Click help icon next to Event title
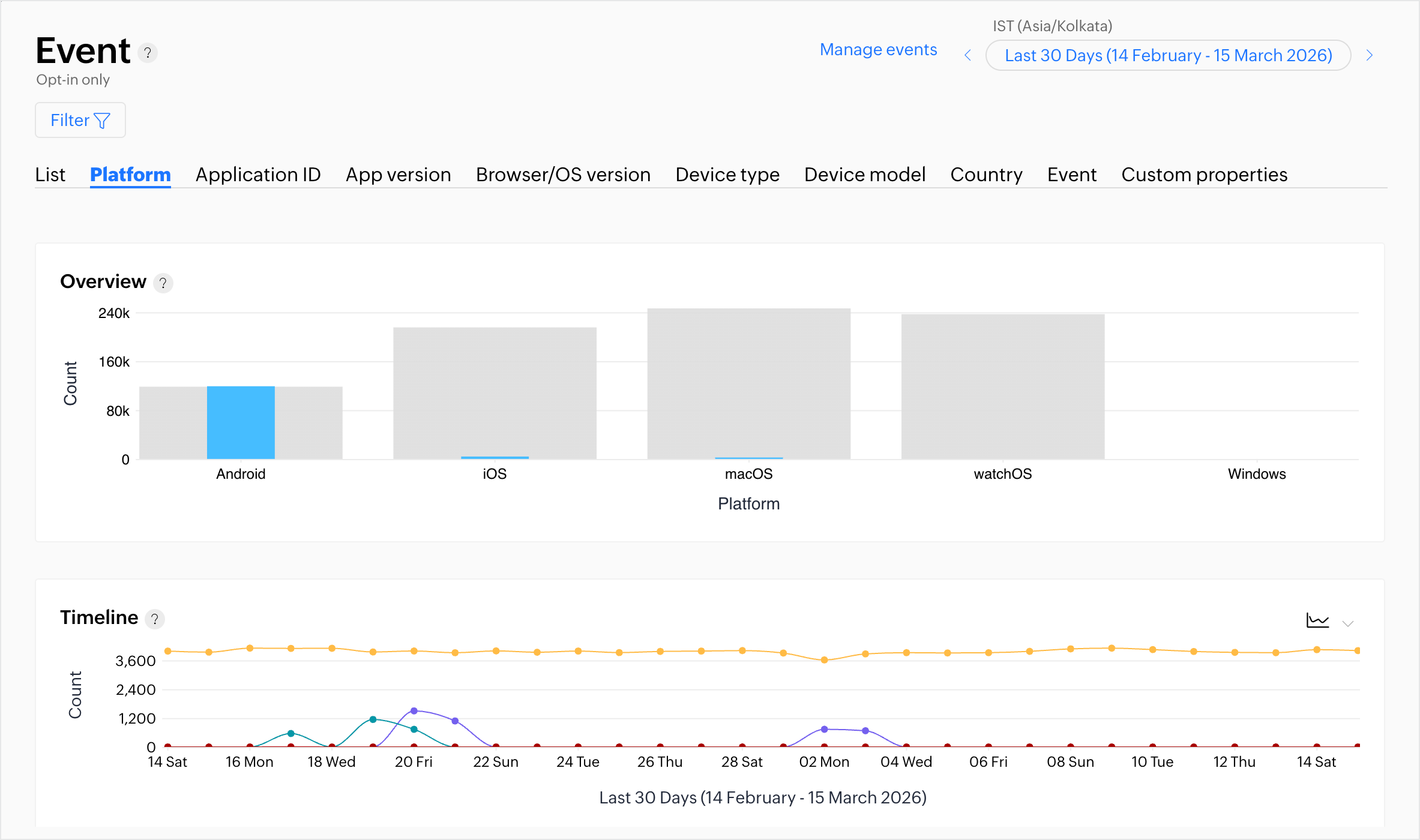Screen dimensions: 1420x840 click(148, 53)
